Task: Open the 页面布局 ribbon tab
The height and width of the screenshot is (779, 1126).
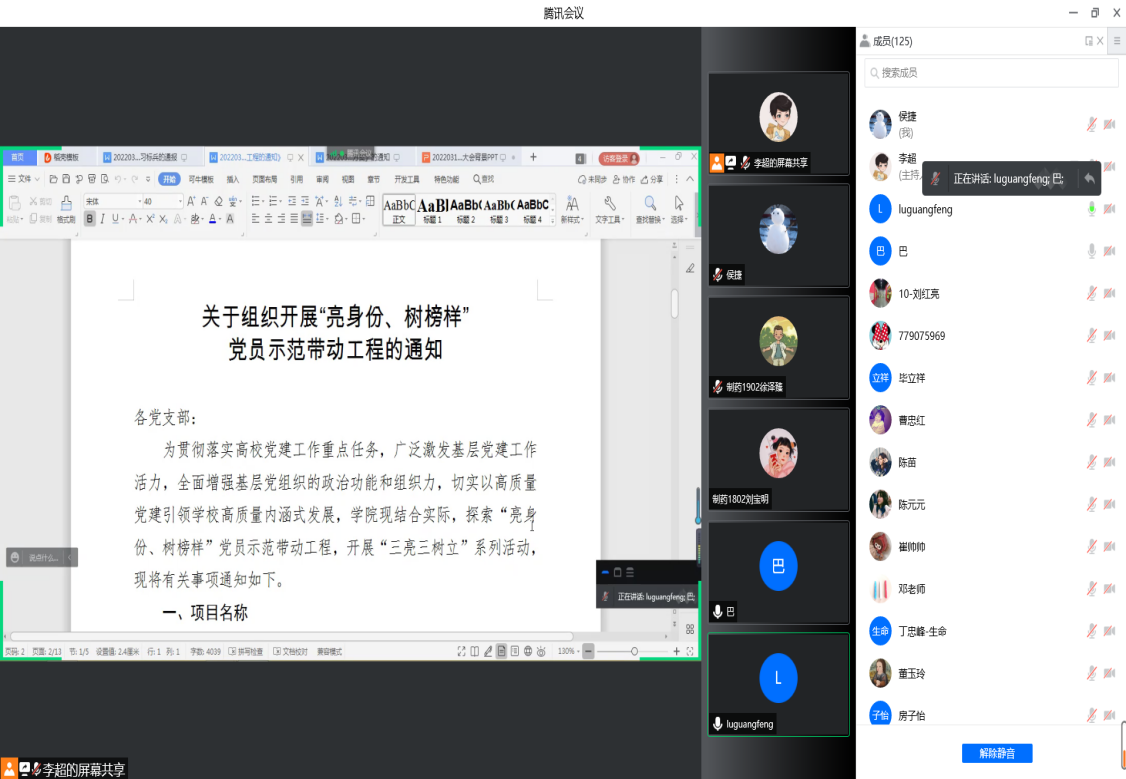Action: (x=265, y=180)
